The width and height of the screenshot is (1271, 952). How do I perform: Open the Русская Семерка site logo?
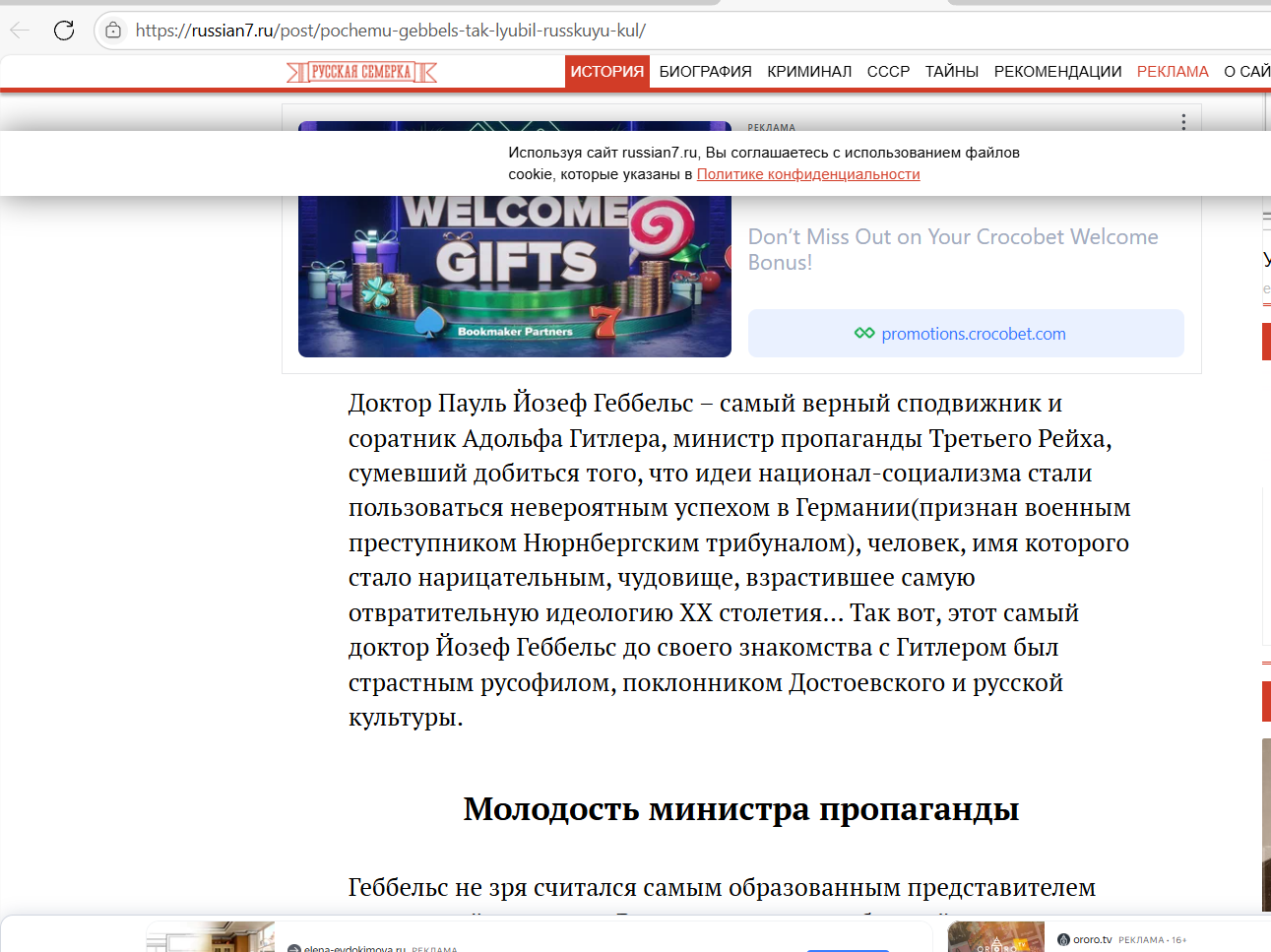(361, 72)
